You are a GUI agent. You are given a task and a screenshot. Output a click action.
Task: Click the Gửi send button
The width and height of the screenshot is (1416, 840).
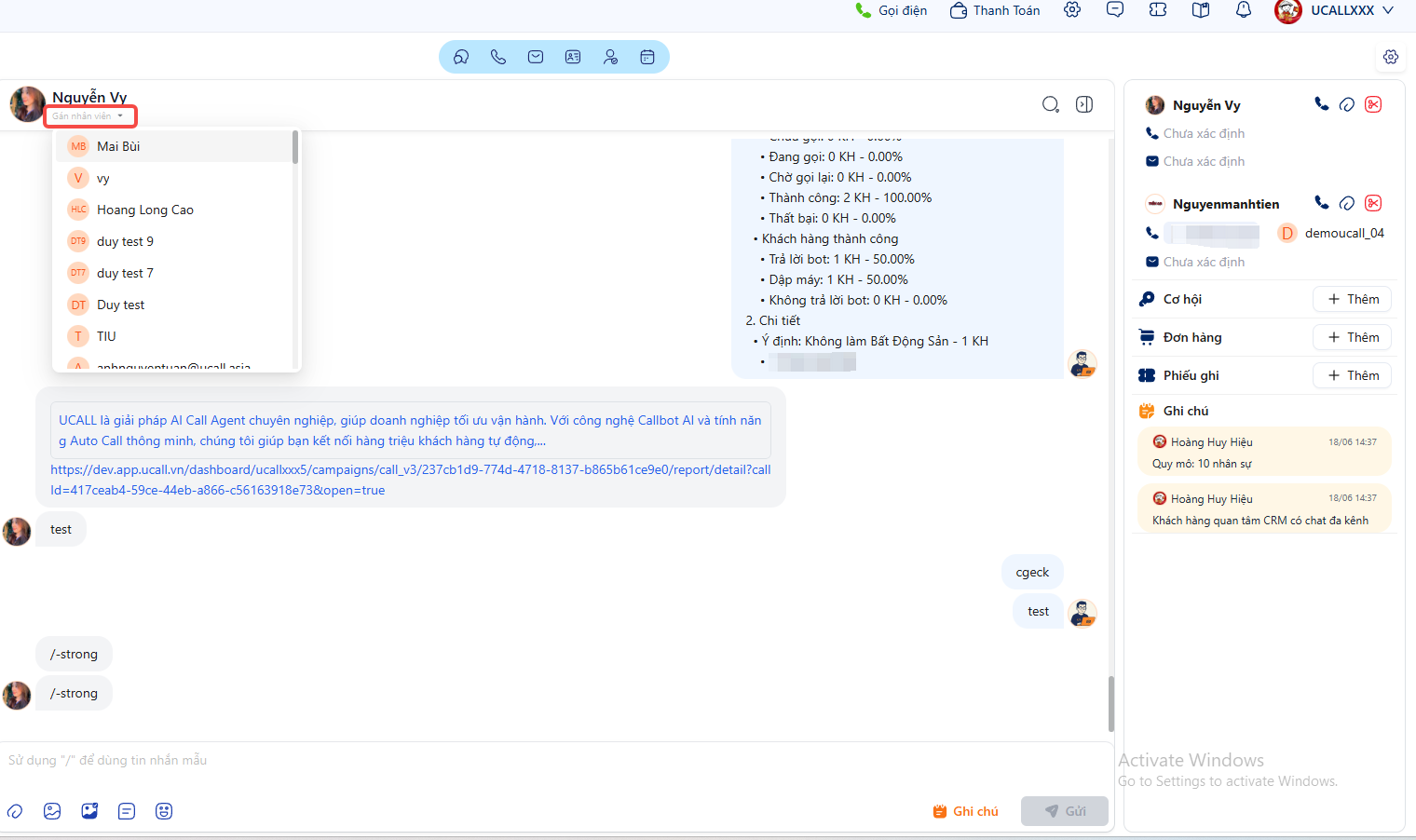coord(1065,811)
